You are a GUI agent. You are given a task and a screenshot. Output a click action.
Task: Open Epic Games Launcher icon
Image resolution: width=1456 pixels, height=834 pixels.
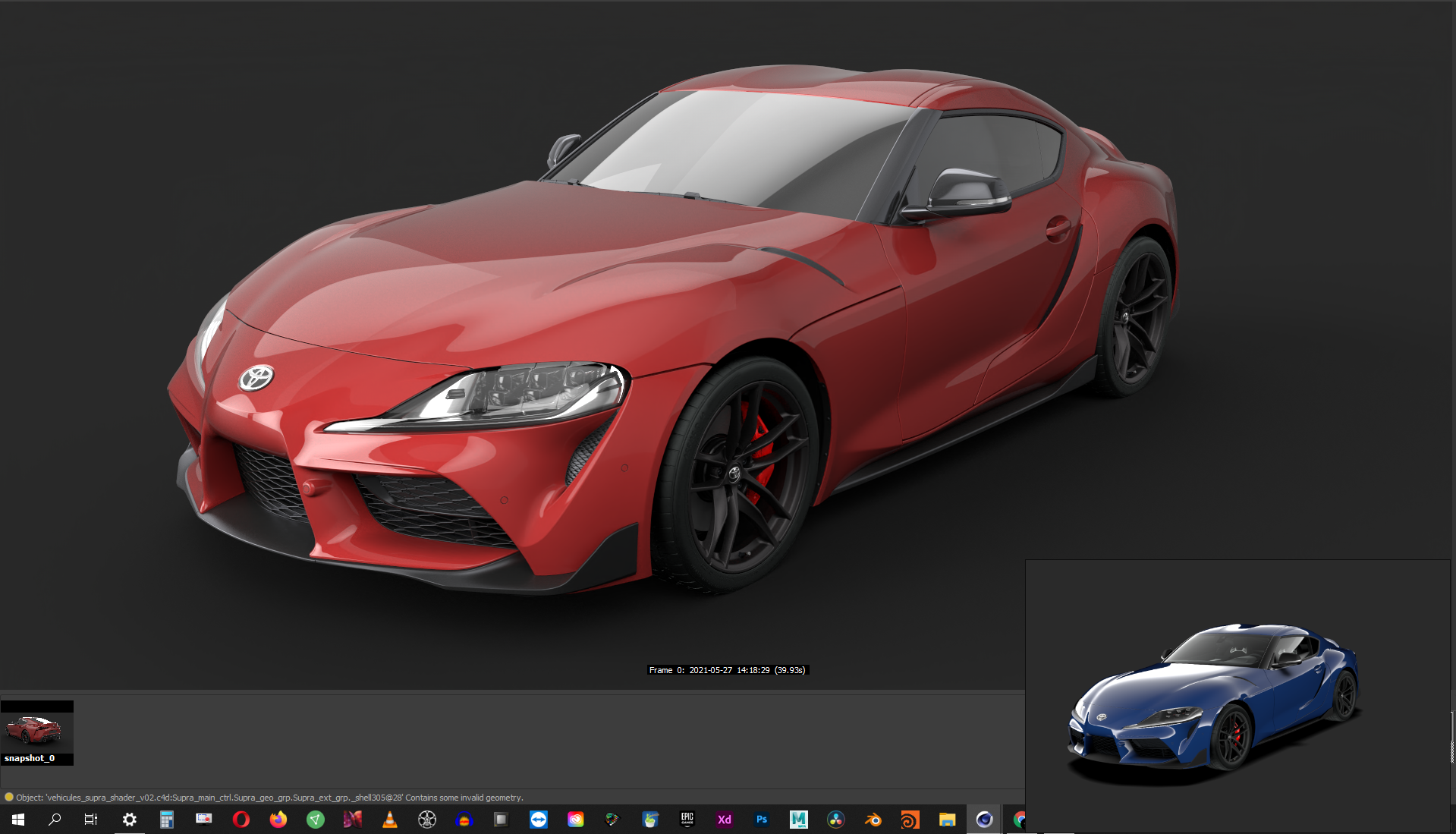pos(687,820)
